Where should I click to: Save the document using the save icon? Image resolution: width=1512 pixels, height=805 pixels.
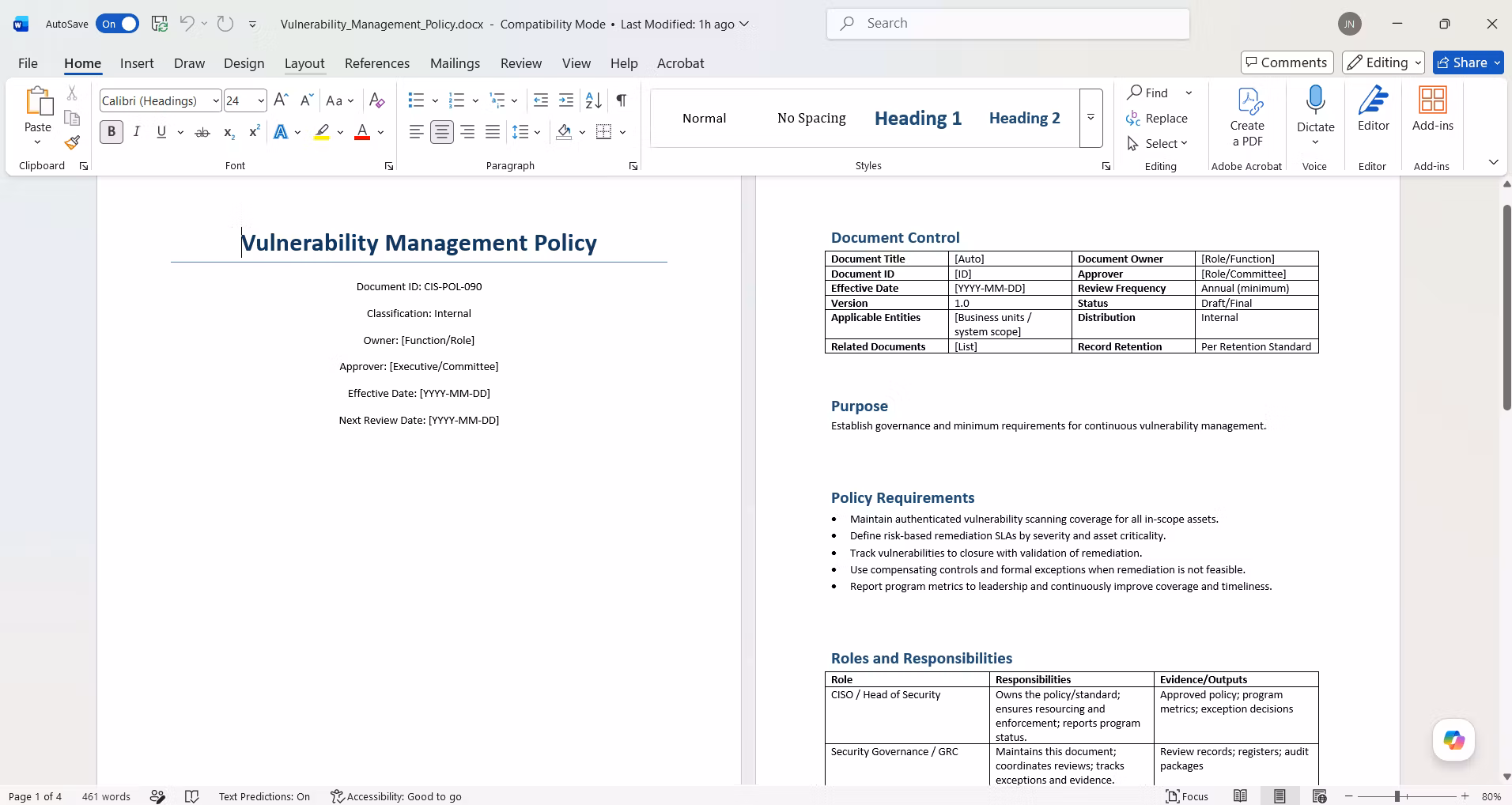point(160,24)
